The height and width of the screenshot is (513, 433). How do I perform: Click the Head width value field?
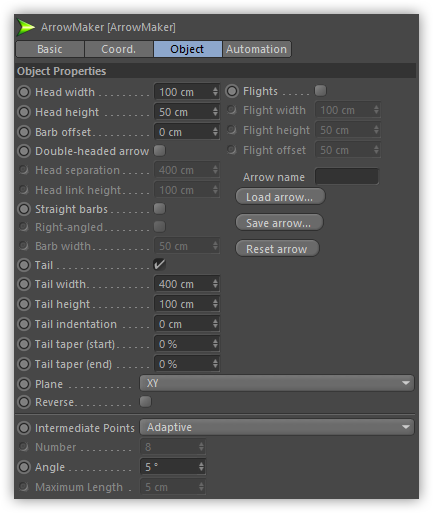[x=187, y=92]
